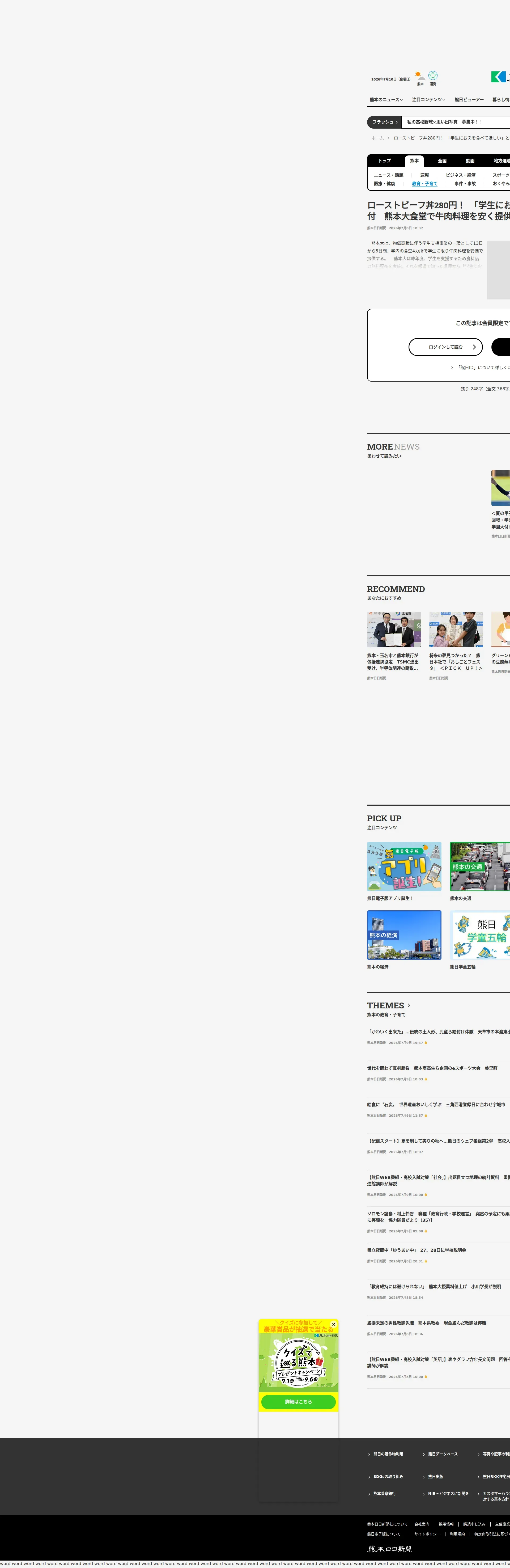Screen dimensions: 510x1568
Task: Open 熊日ビューアー from the top navigation
Action: 469,100
